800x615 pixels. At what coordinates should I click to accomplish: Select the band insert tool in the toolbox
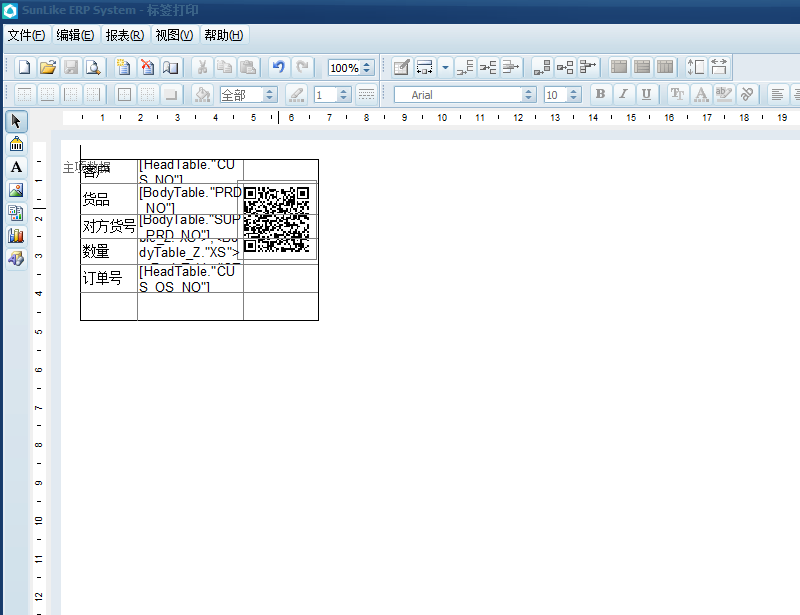pyautogui.click(x=16, y=144)
